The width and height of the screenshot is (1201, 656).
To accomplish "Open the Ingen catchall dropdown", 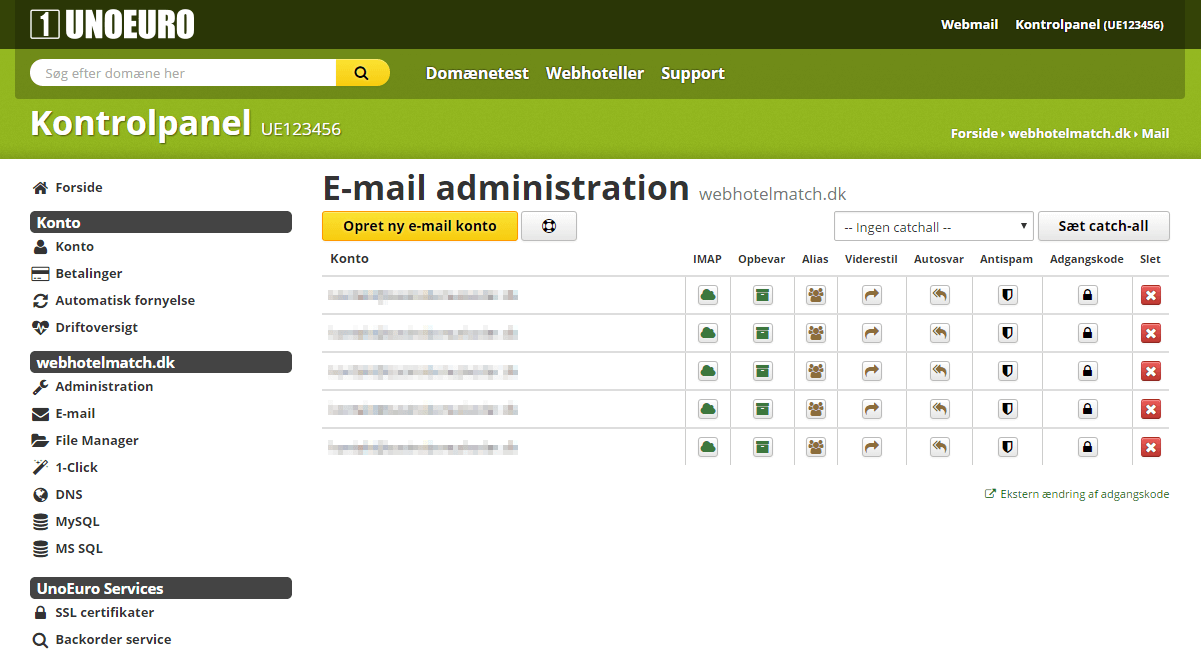I will 933,227.
